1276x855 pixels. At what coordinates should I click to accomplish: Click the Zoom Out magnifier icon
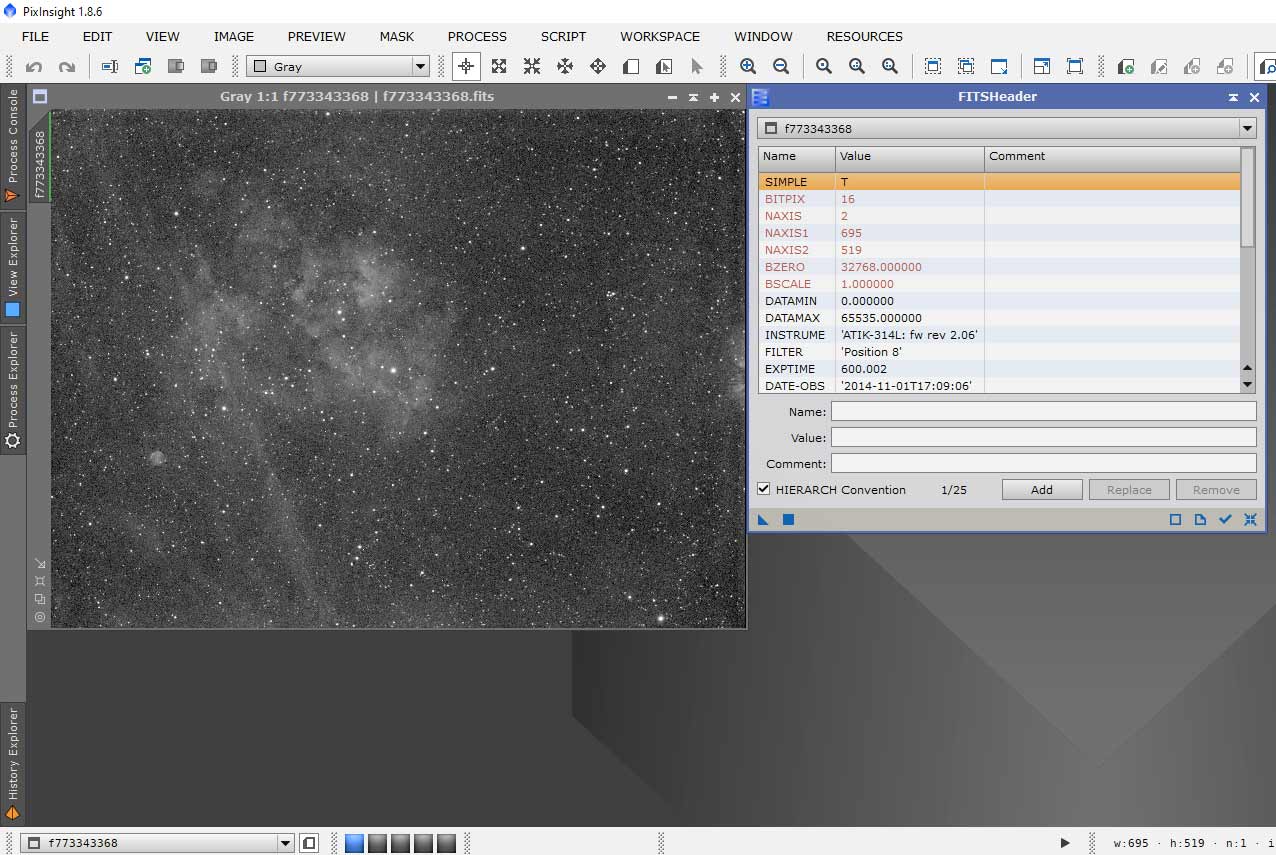coord(781,67)
